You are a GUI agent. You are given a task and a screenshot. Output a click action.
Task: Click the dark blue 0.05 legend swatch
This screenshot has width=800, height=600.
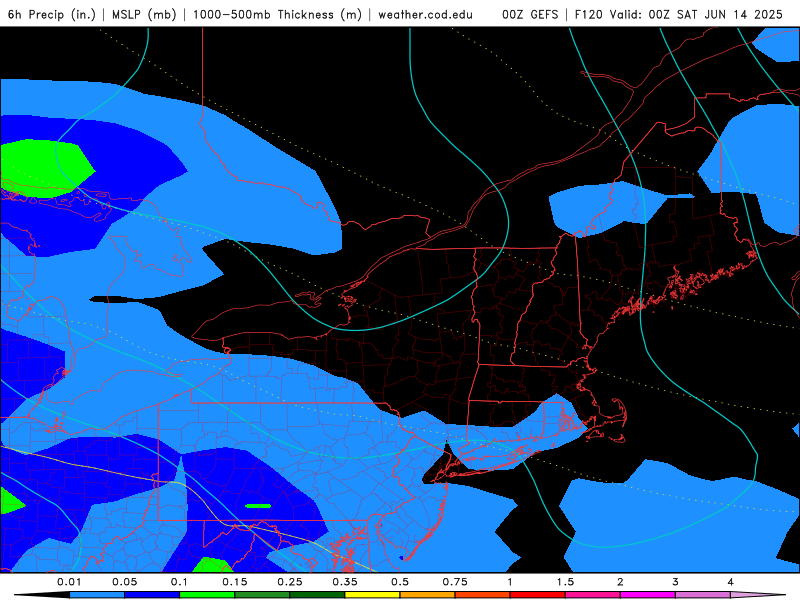[x=152, y=595]
